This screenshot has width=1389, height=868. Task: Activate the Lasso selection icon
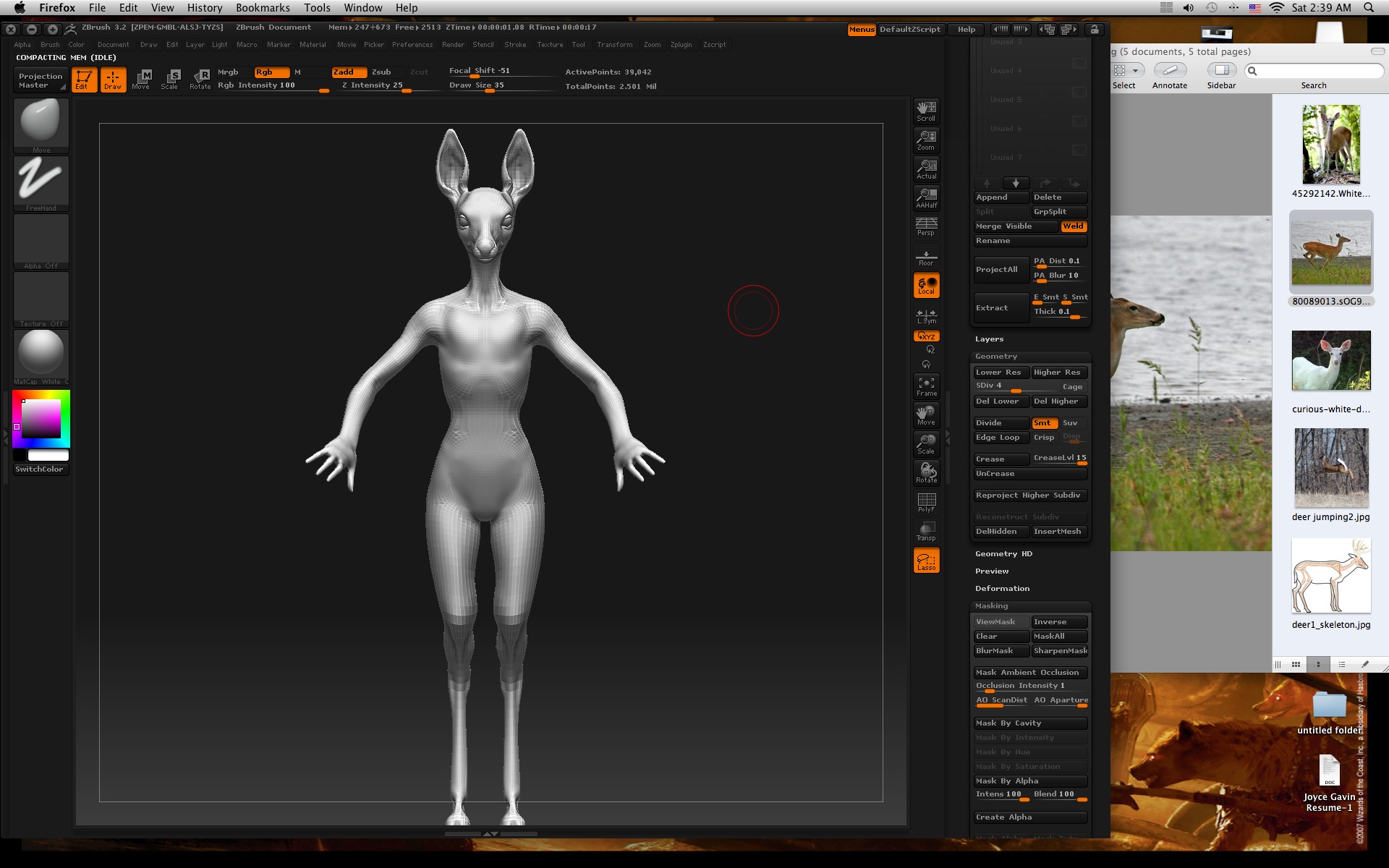(927, 558)
